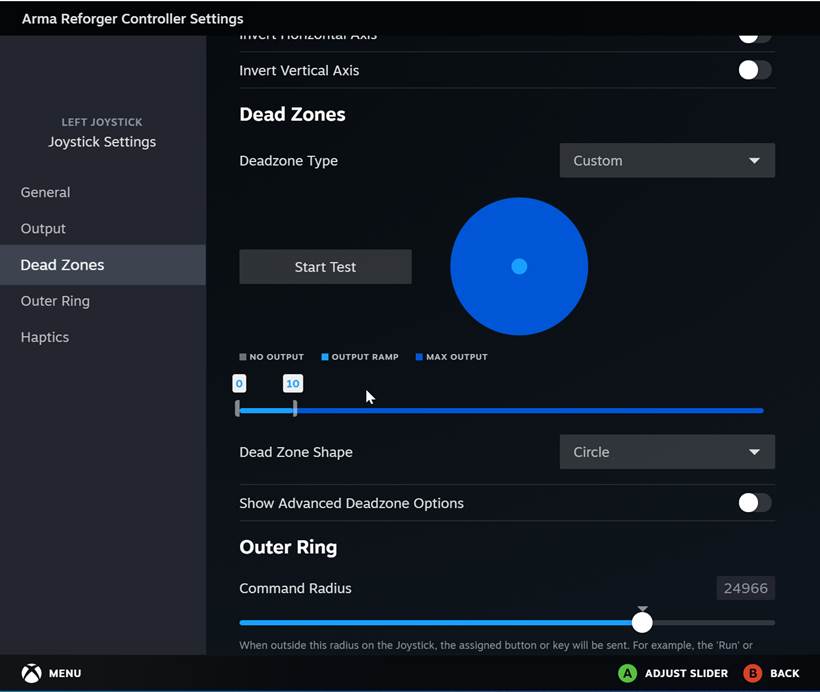Image resolution: width=820 pixels, height=692 pixels.
Task: Click the Outer Ring section heading
Action: (x=288, y=547)
